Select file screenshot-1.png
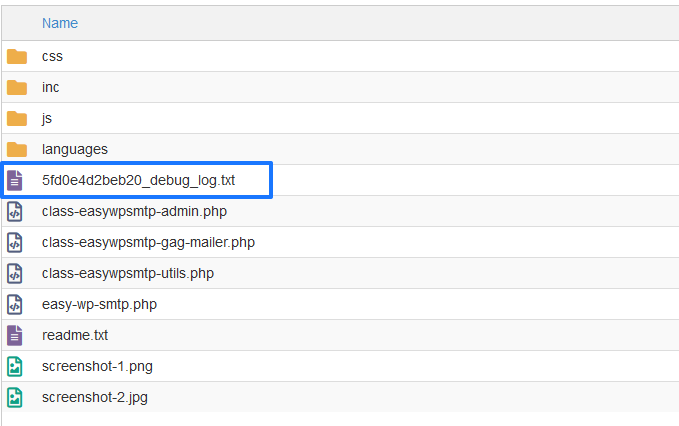 pos(97,366)
